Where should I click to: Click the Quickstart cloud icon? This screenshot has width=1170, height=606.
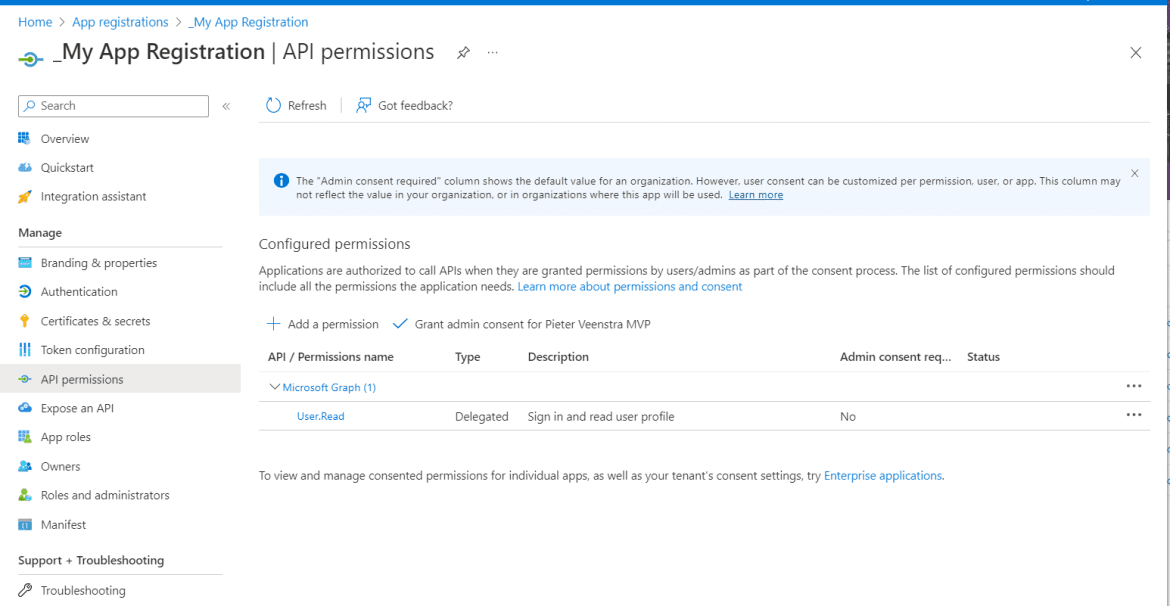(x=25, y=168)
